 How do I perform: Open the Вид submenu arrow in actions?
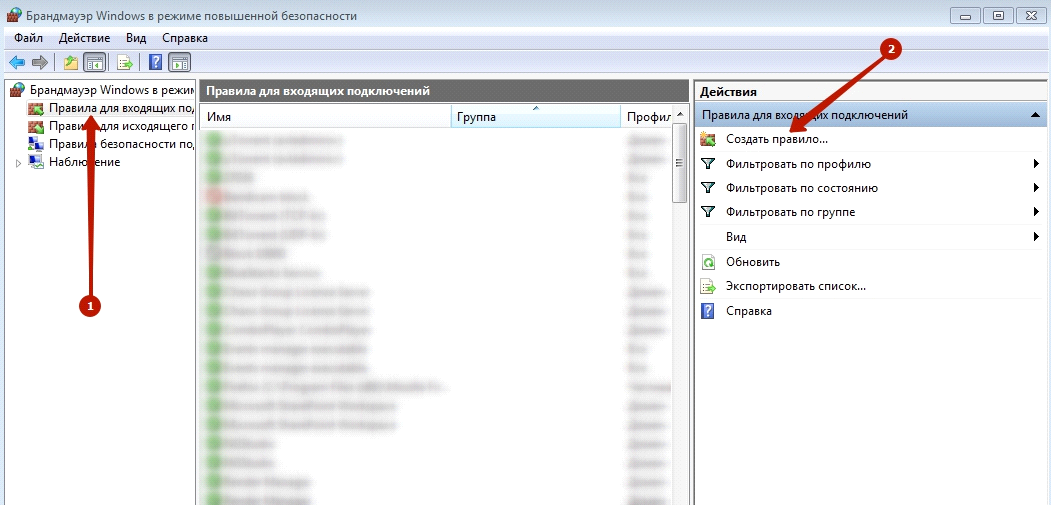pyautogui.click(x=1036, y=237)
